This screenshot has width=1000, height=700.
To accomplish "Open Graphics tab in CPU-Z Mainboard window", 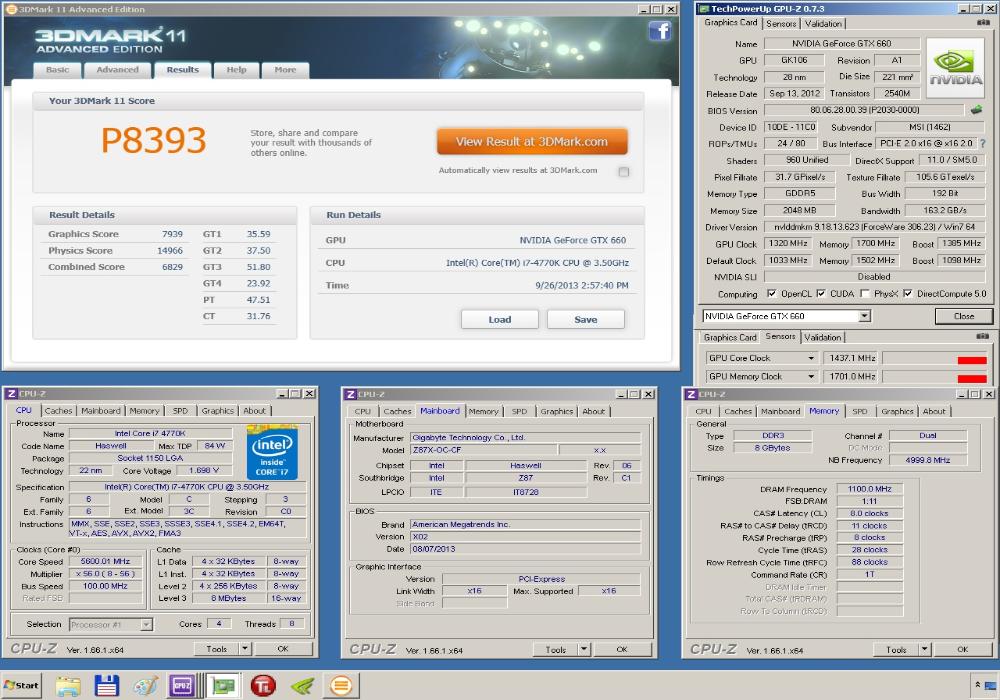I will (x=557, y=412).
